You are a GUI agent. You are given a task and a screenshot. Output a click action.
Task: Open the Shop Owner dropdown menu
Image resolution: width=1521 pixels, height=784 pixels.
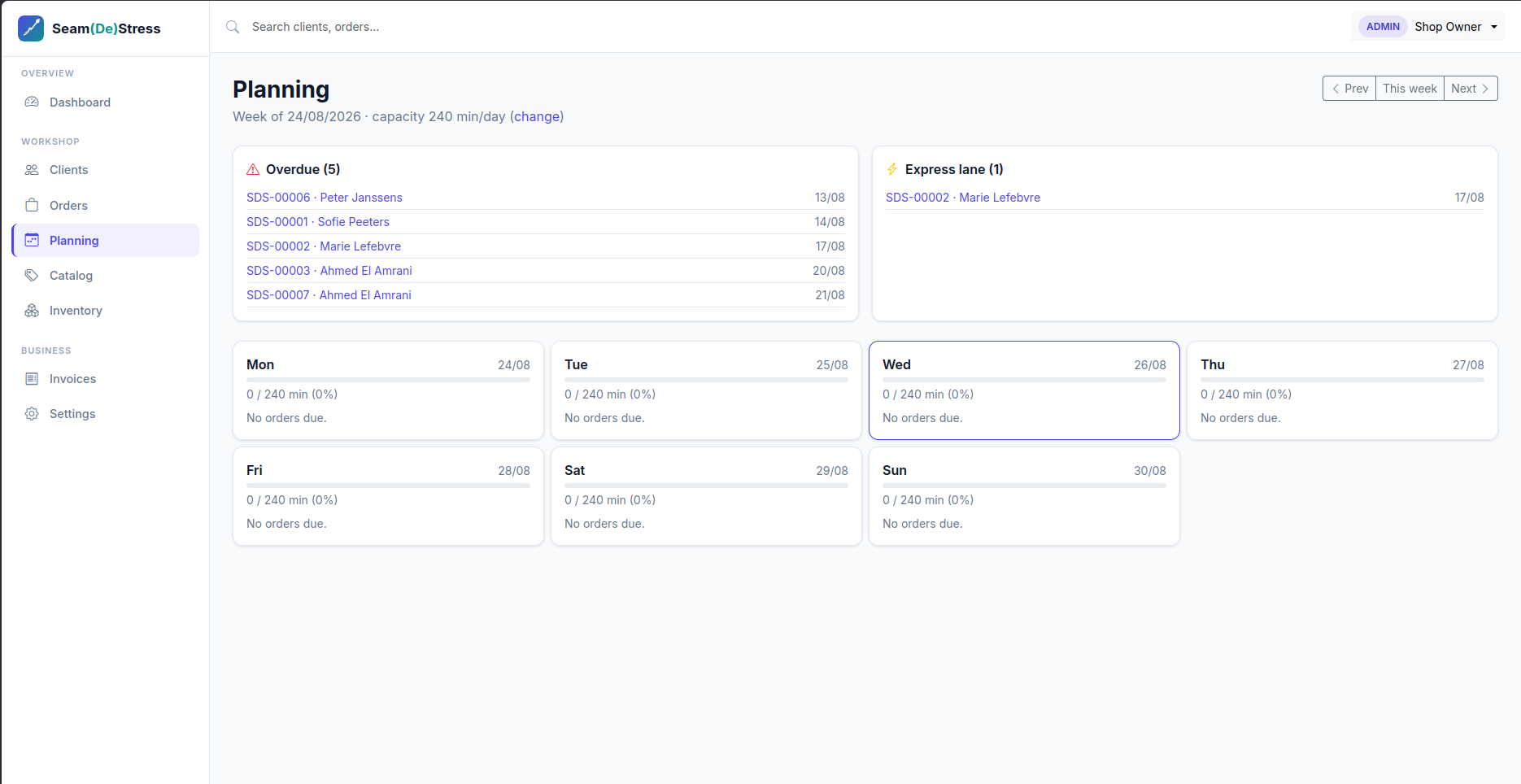1428,27
